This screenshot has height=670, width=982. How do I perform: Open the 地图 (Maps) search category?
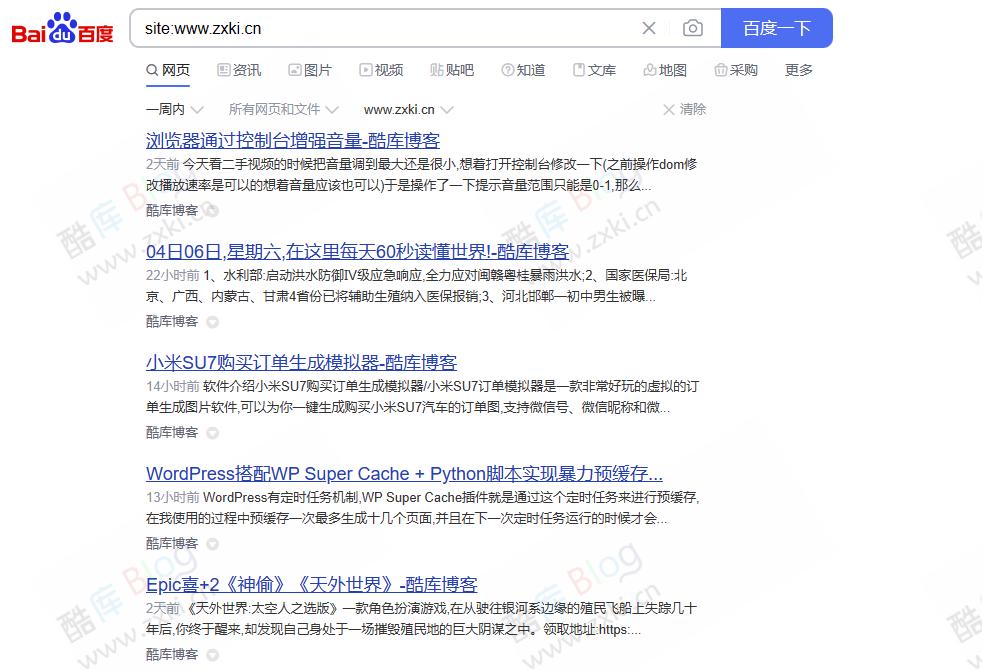[x=665, y=70]
